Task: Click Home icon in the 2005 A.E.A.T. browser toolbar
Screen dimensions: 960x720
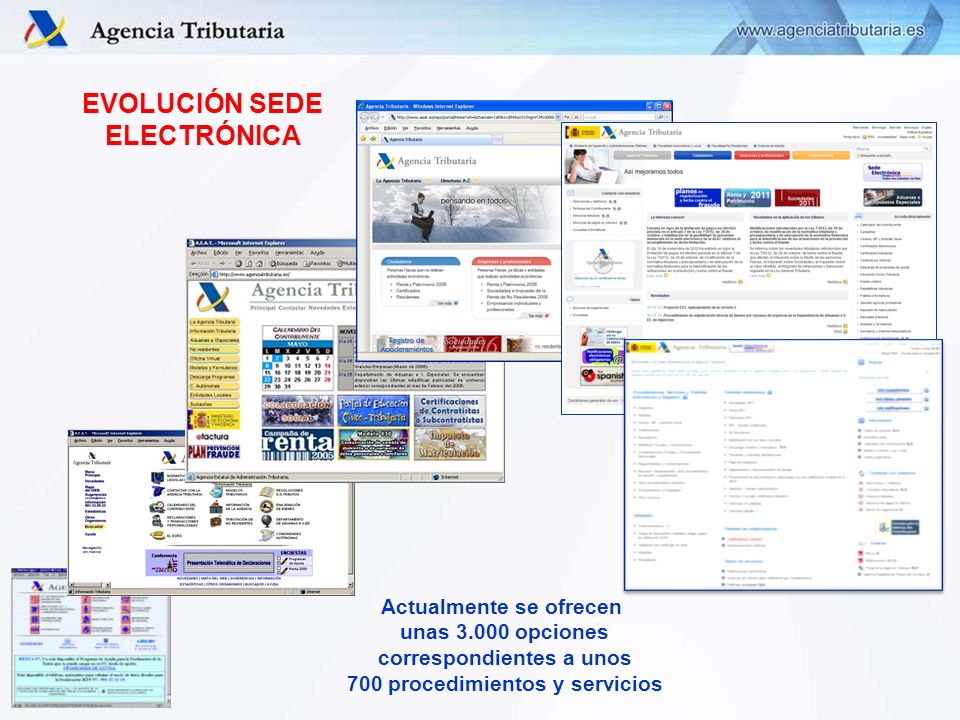Action: [x=259, y=263]
